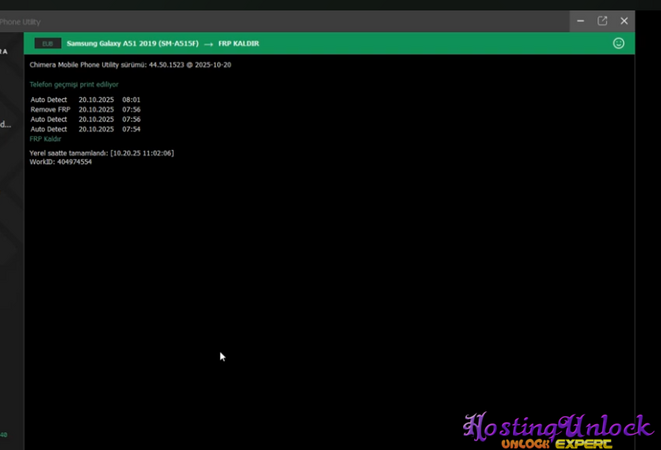This screenshot has width=661, height=450.
Task: Click the HostingUnlock watermark logo
Action: (557, 426)
